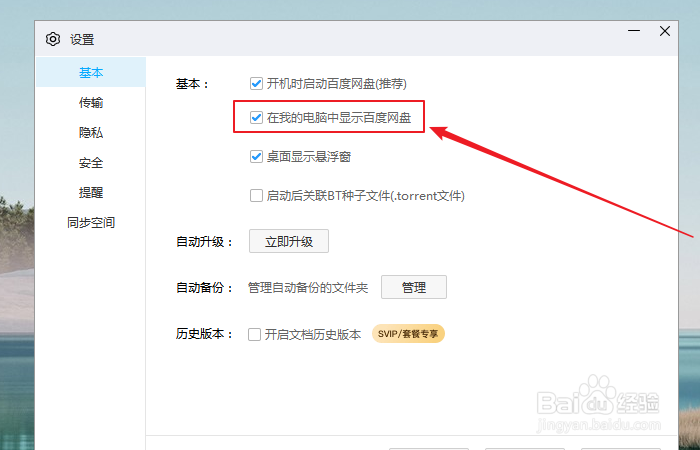Enable 启动后关联BT种子文件 checkbox

pos(256,196)
